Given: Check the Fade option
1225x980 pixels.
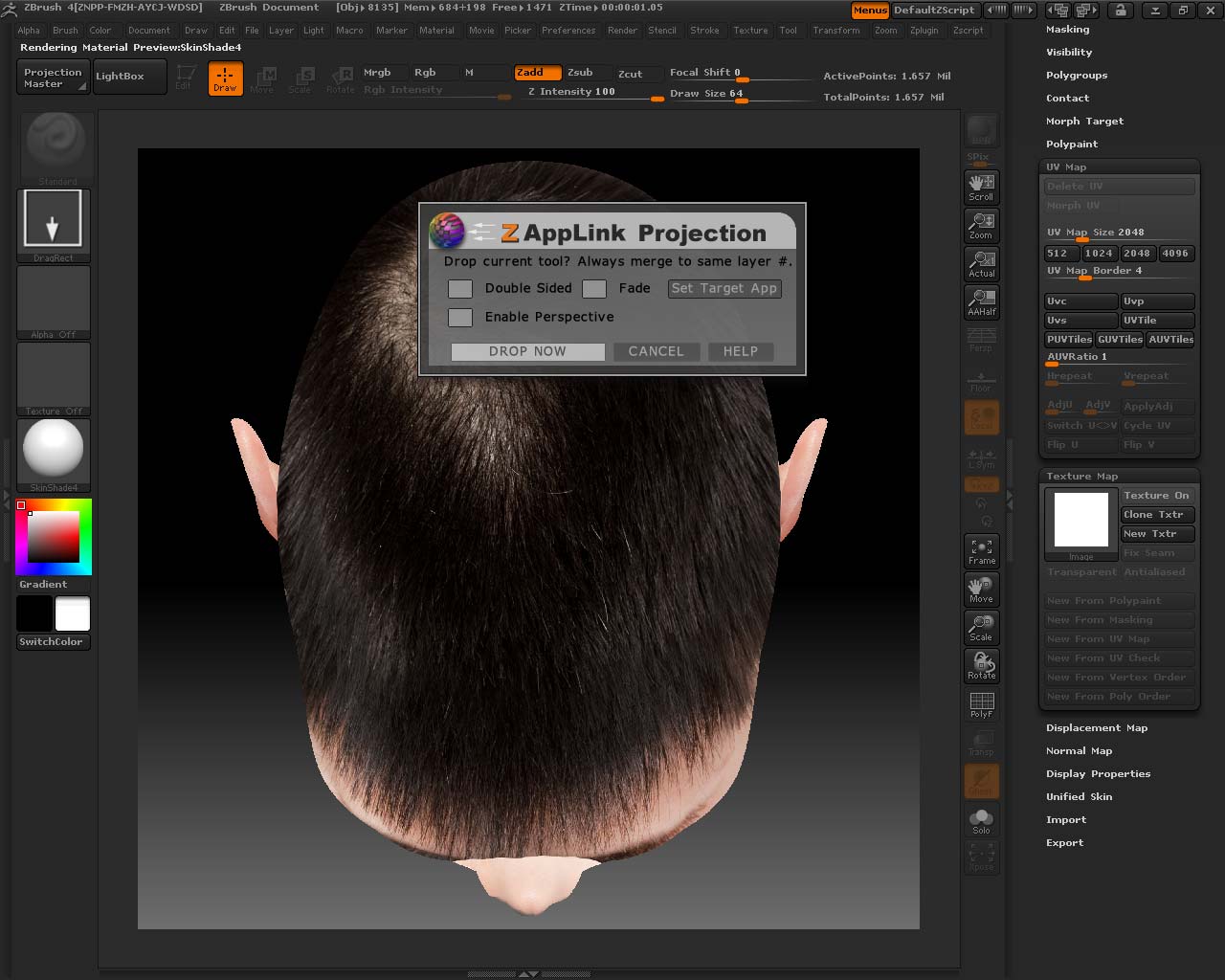Looking at the screenshot, I should pyautogui.click(x=594, y=288).
